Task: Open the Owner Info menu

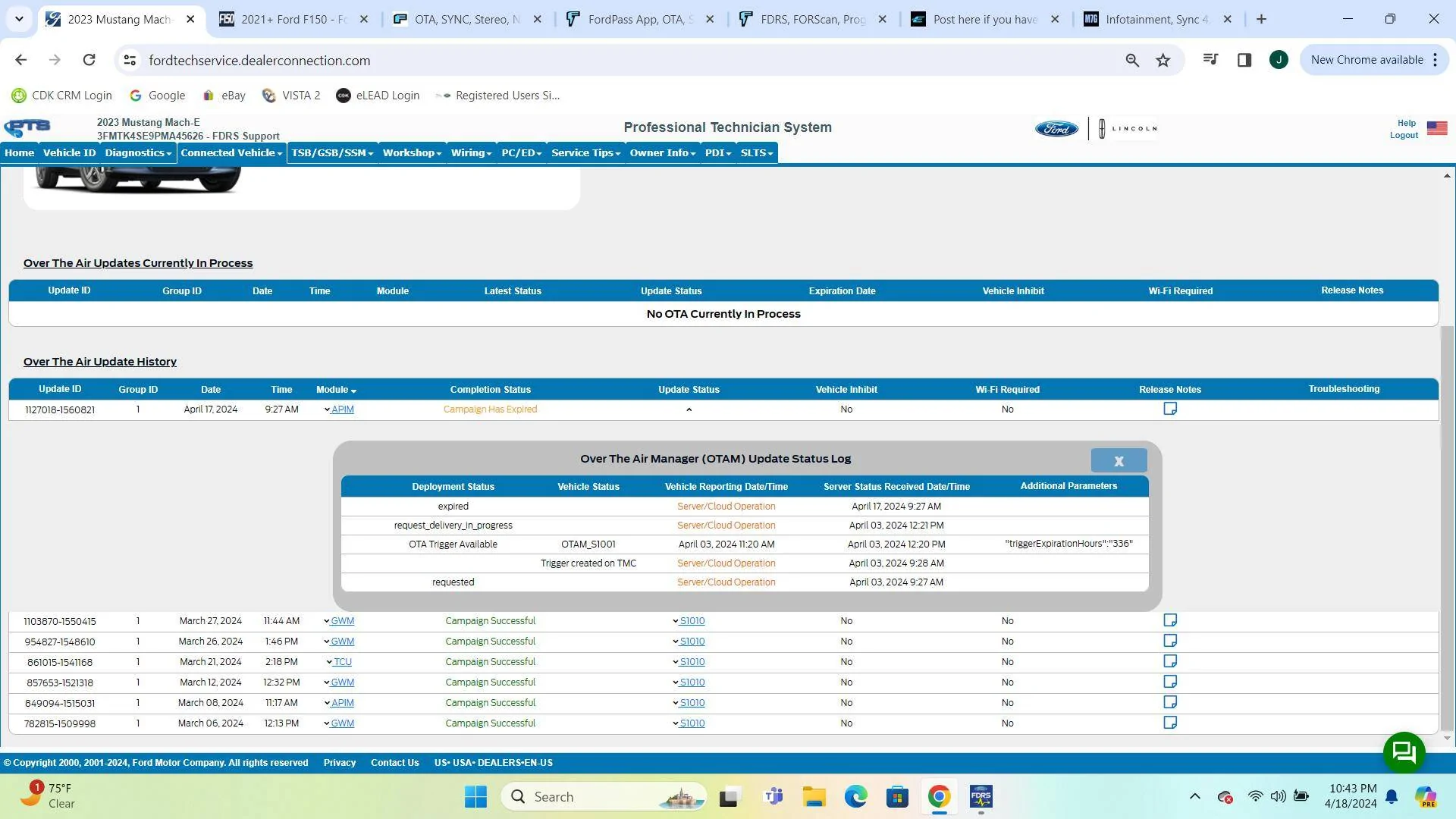Action: (x=662, y=153)
